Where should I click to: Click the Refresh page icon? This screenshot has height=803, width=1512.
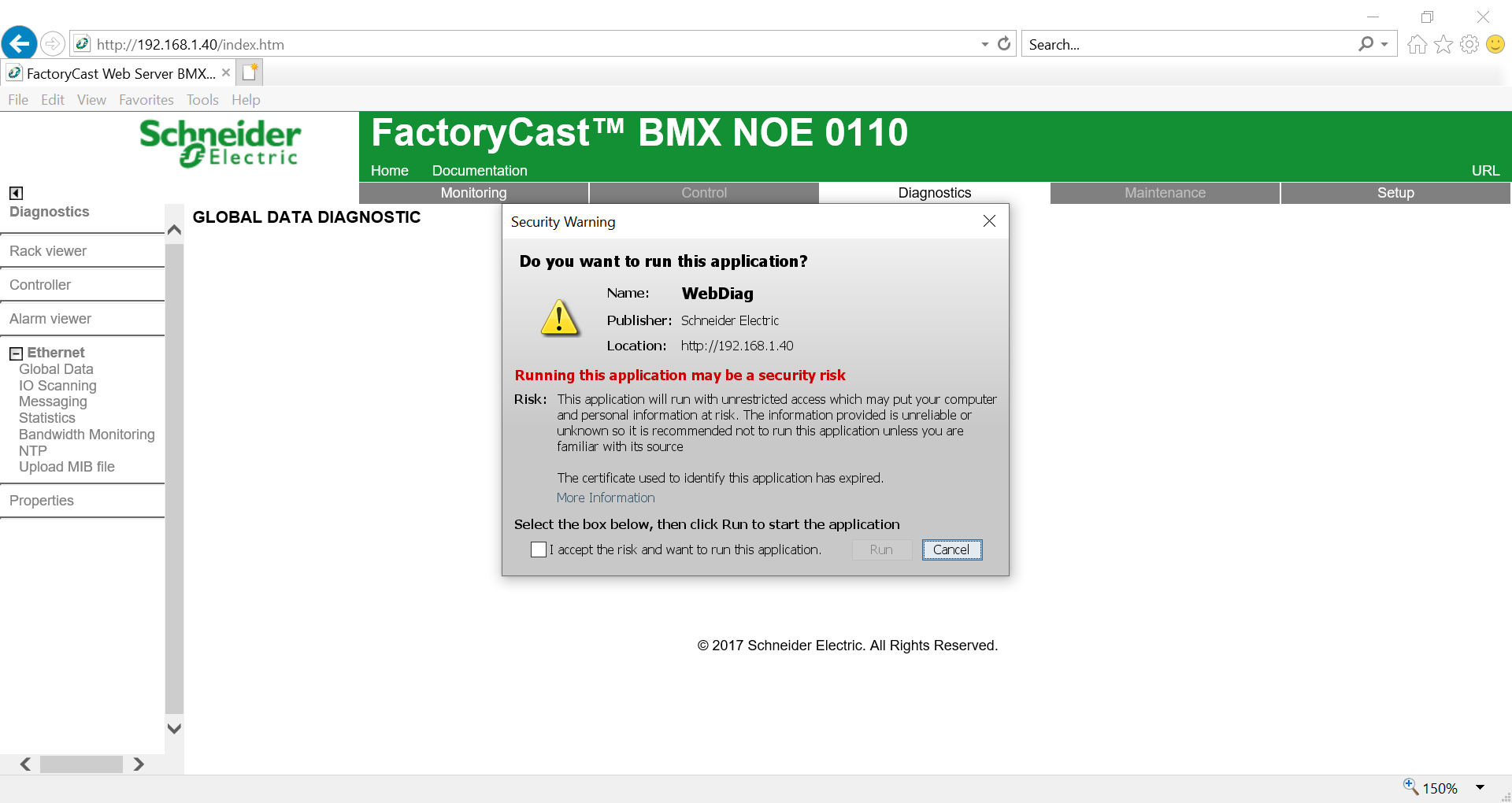[1004, 44]
